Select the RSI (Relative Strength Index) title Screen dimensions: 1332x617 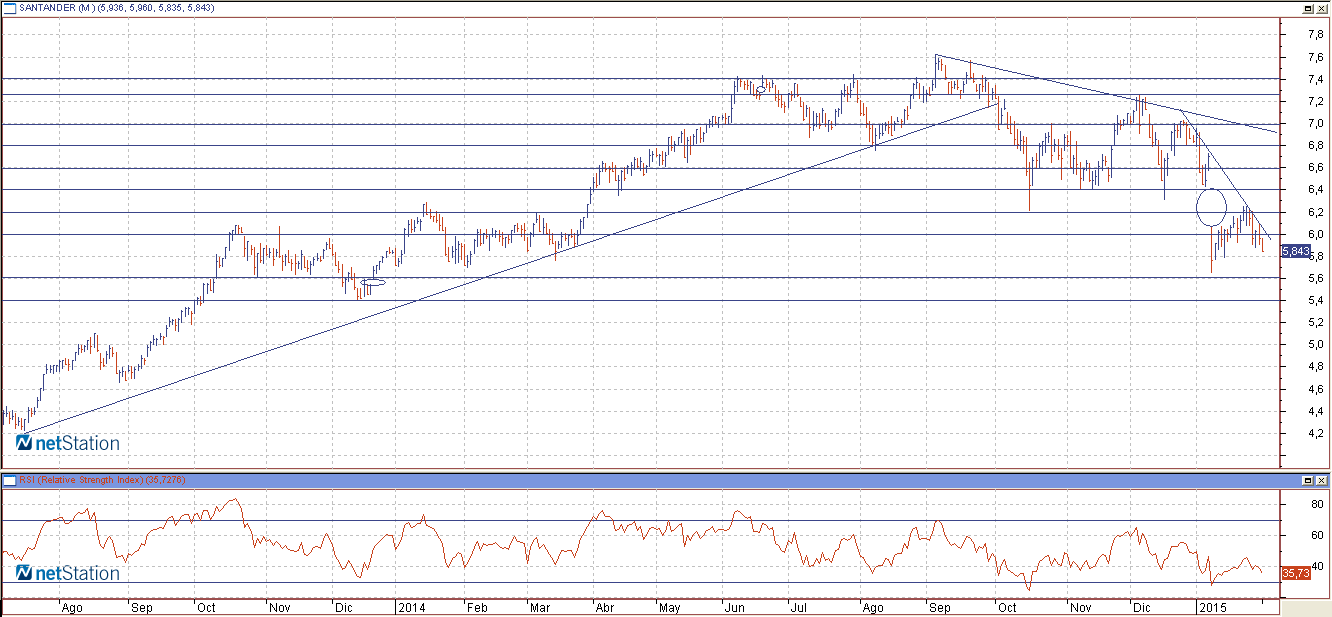pyautogui.click(x=102, y=480)
